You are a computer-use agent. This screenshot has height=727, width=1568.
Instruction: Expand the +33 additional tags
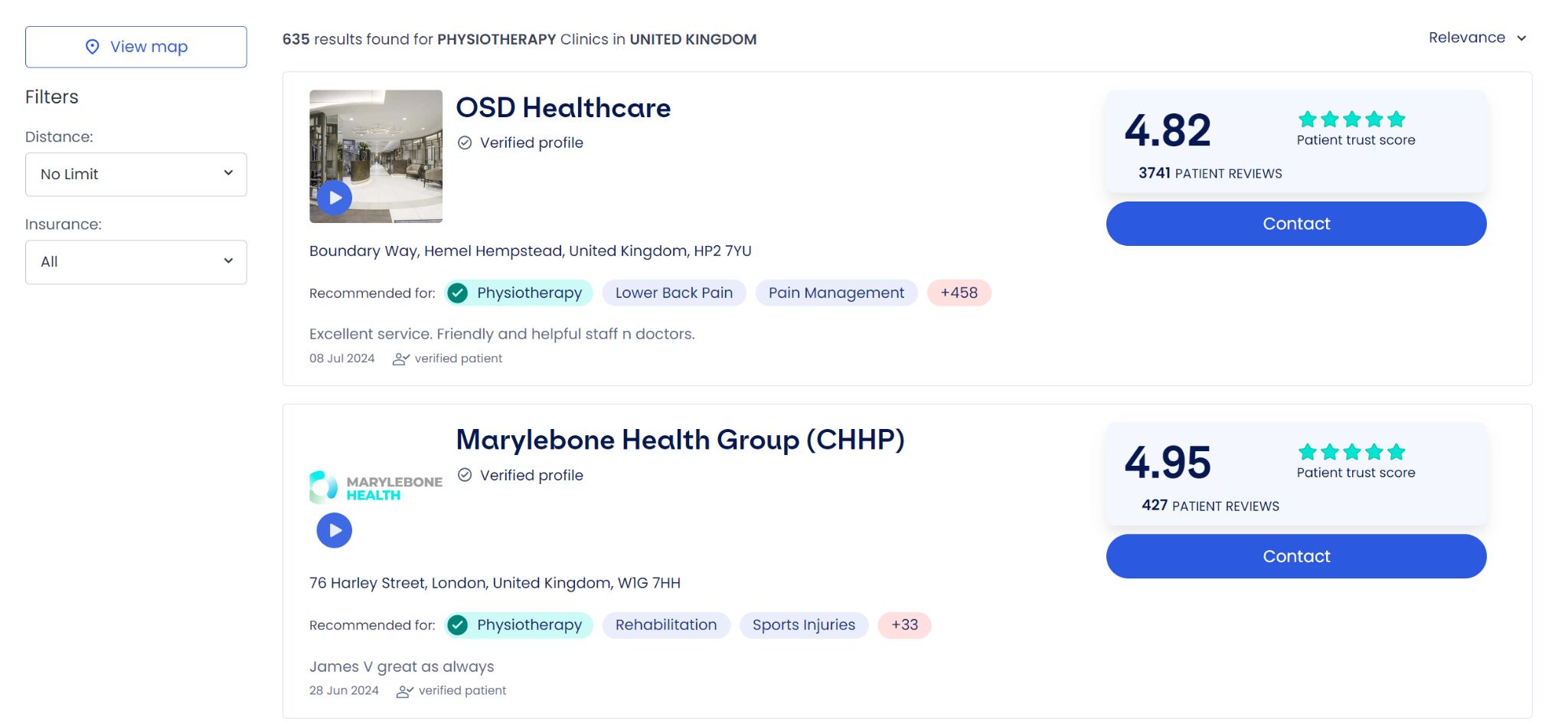(x=904, y=625)
